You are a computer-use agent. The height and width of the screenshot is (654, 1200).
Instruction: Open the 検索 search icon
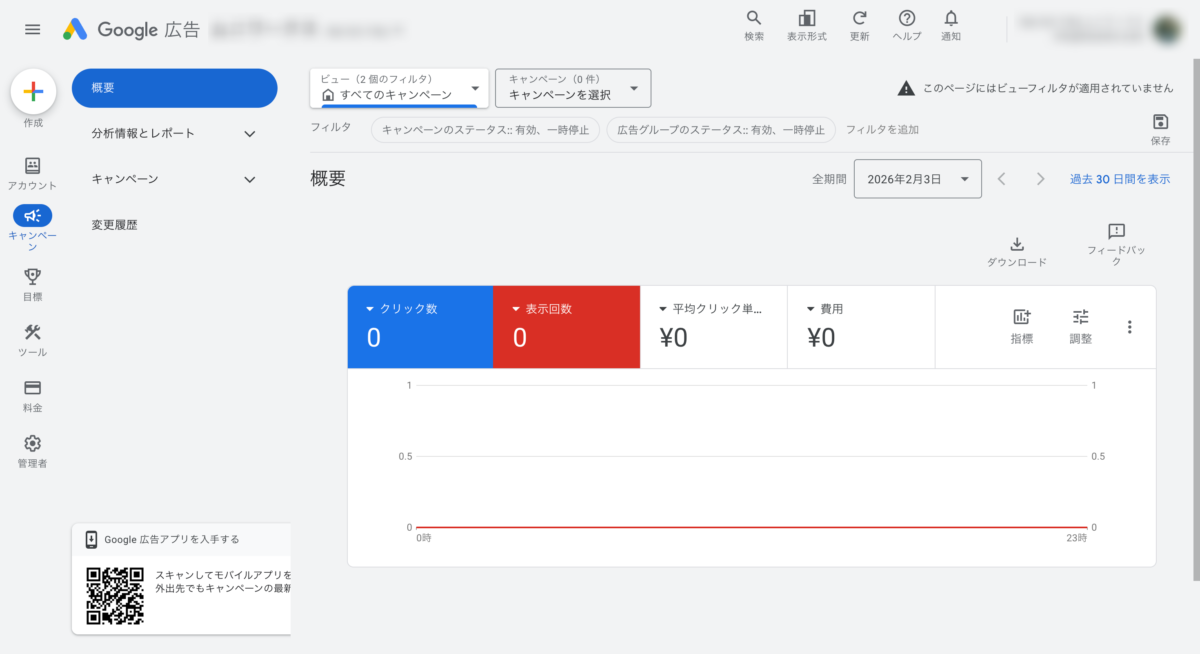(x=754, y=18)
